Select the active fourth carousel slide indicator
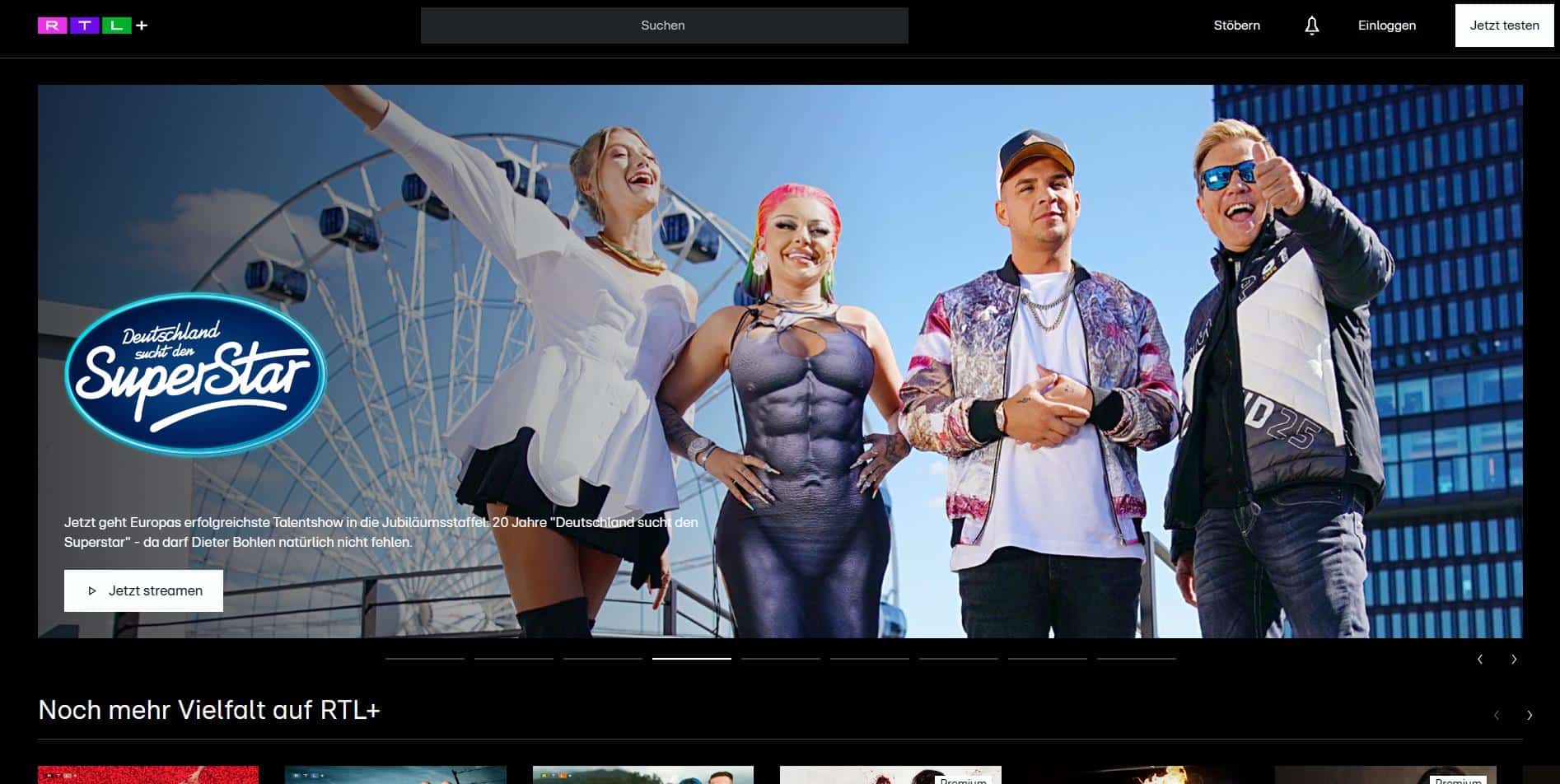The image size is (1560, 784). coord(691,659)
